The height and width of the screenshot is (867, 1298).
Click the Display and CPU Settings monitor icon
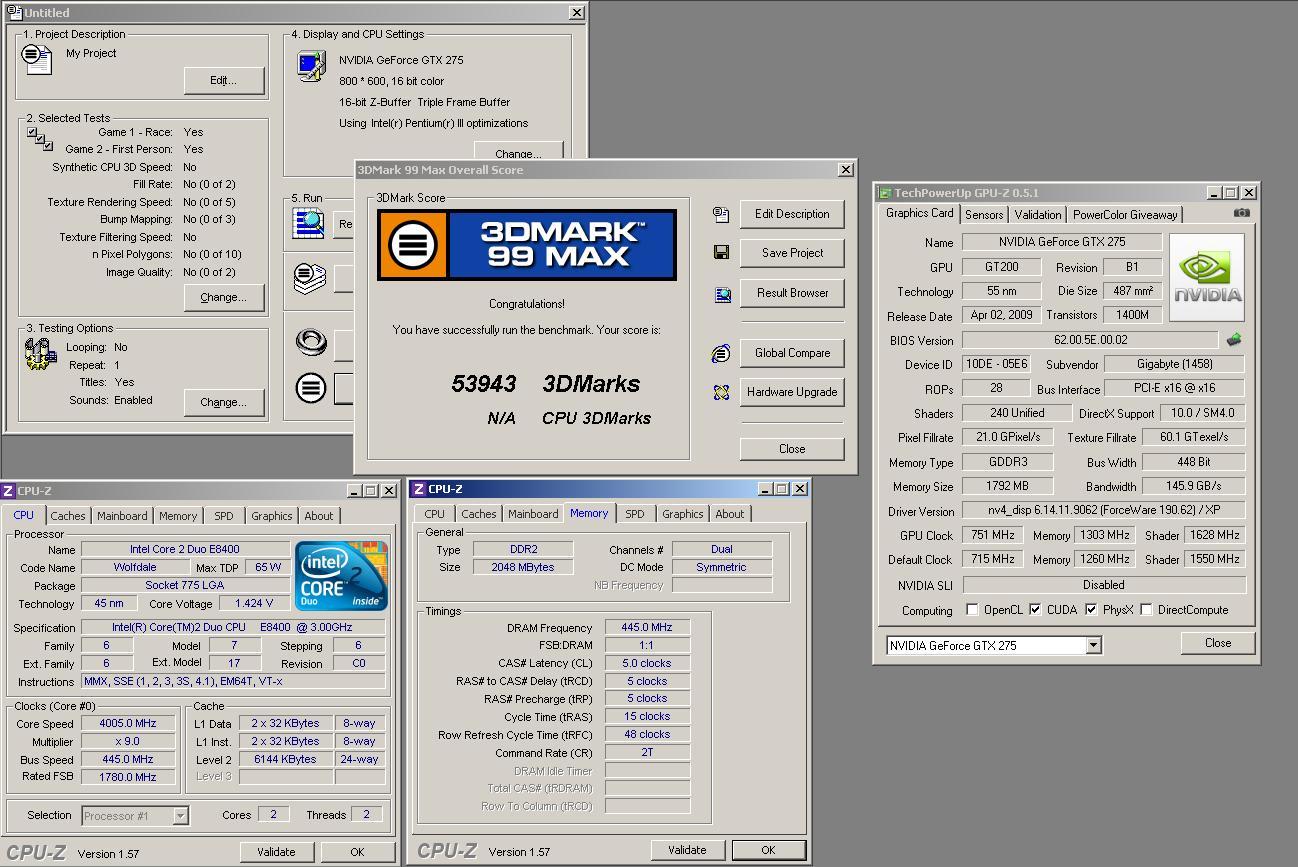[x=310, y=66]
